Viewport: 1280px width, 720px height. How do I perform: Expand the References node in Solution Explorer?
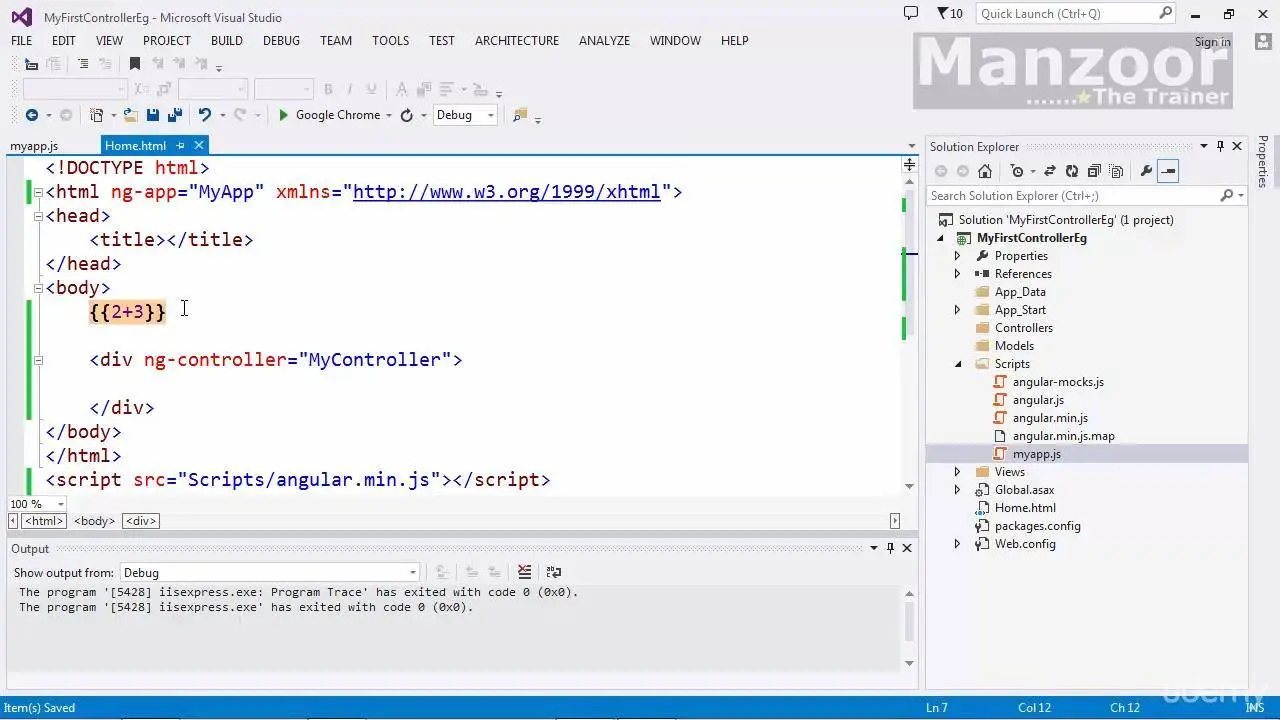tap(957, 274)
